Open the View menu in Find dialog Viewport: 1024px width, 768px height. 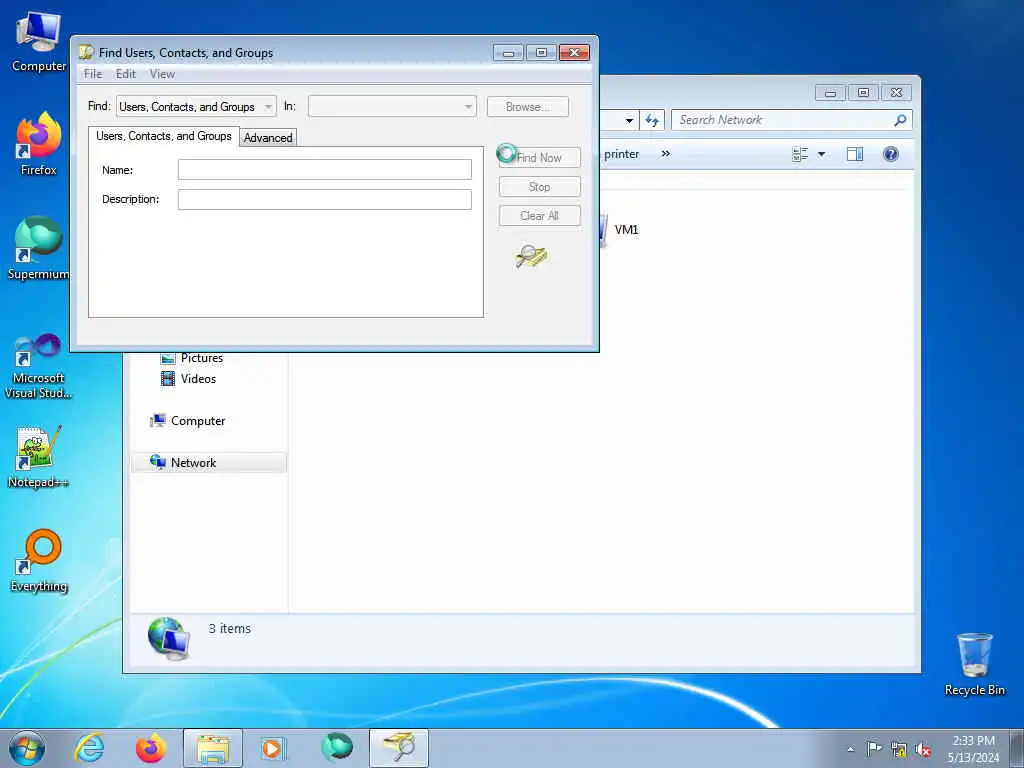coord(162,74)
